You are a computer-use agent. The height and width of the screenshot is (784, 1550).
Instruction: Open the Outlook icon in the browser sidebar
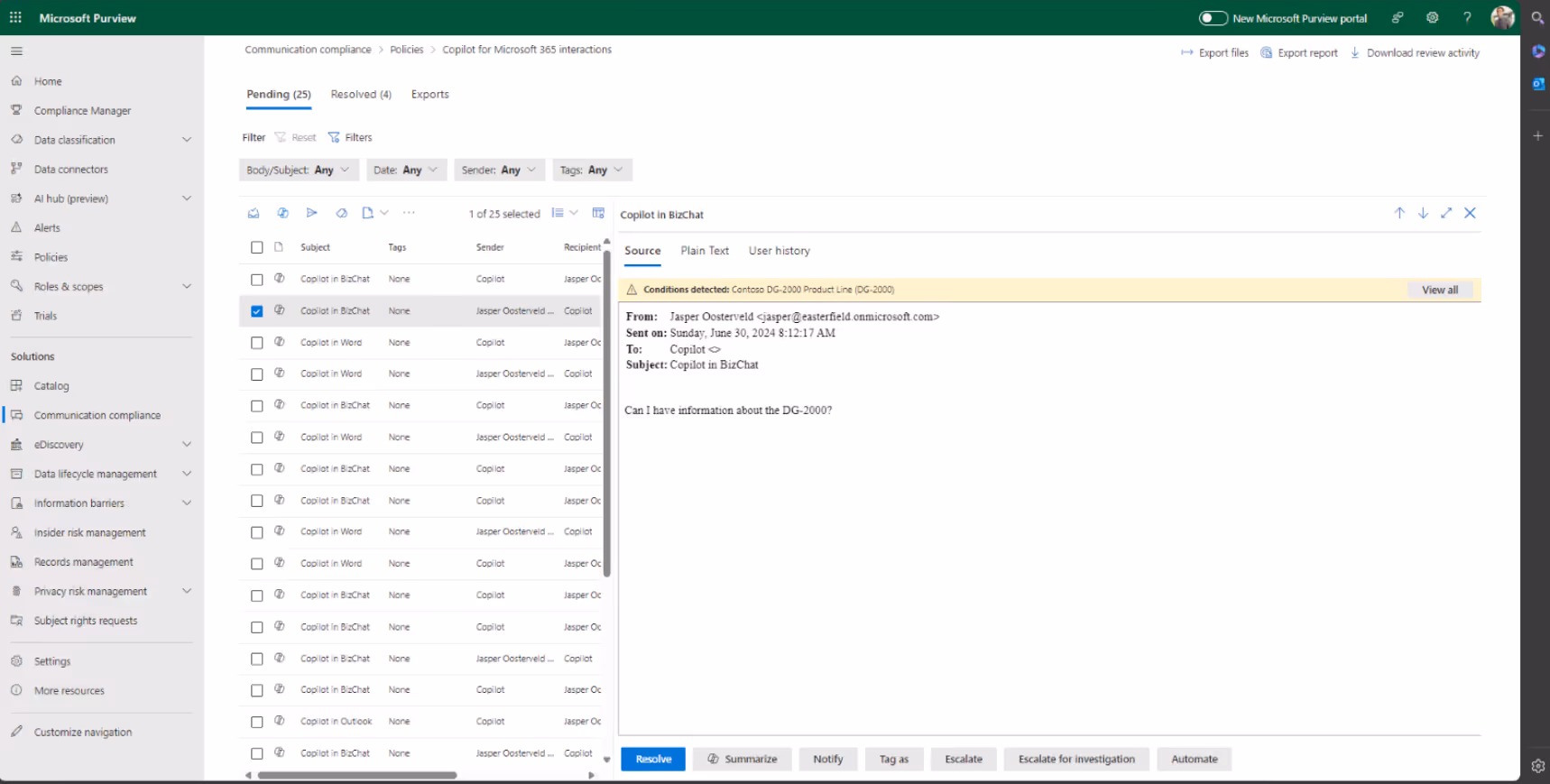coord(1538,84)
